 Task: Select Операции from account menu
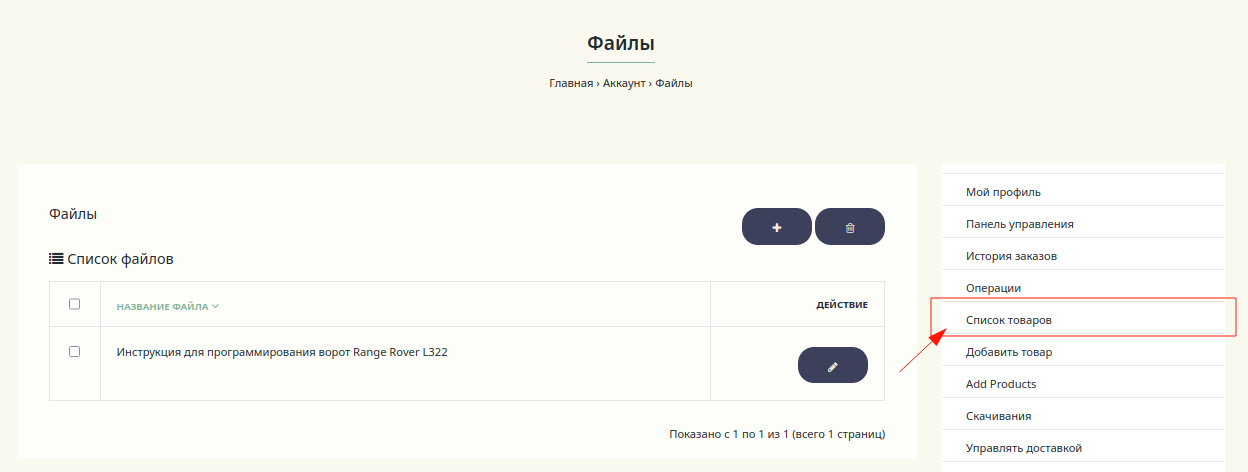[x=993, y=288]
